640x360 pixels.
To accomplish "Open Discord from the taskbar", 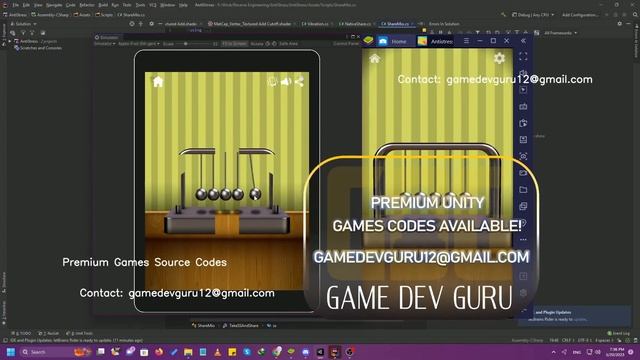I will coord(306,352).
